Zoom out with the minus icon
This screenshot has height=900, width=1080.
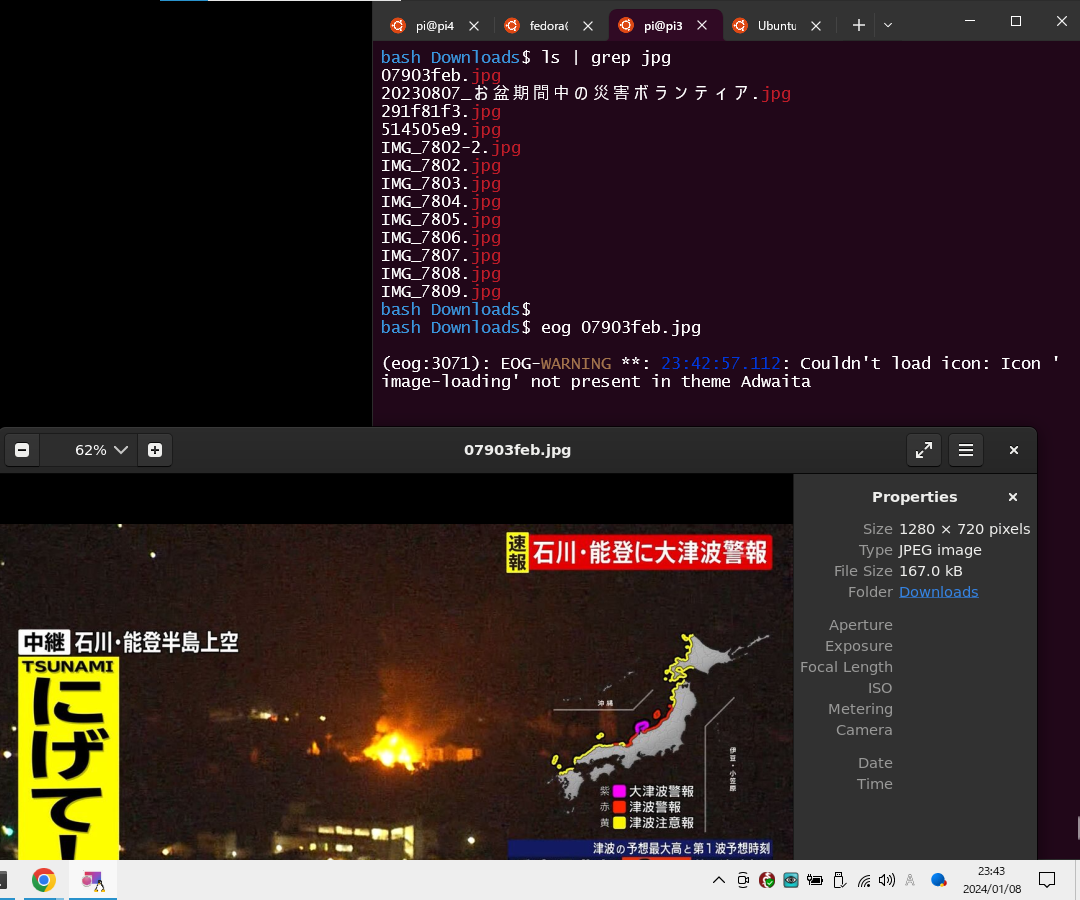(x=22, y=450)
